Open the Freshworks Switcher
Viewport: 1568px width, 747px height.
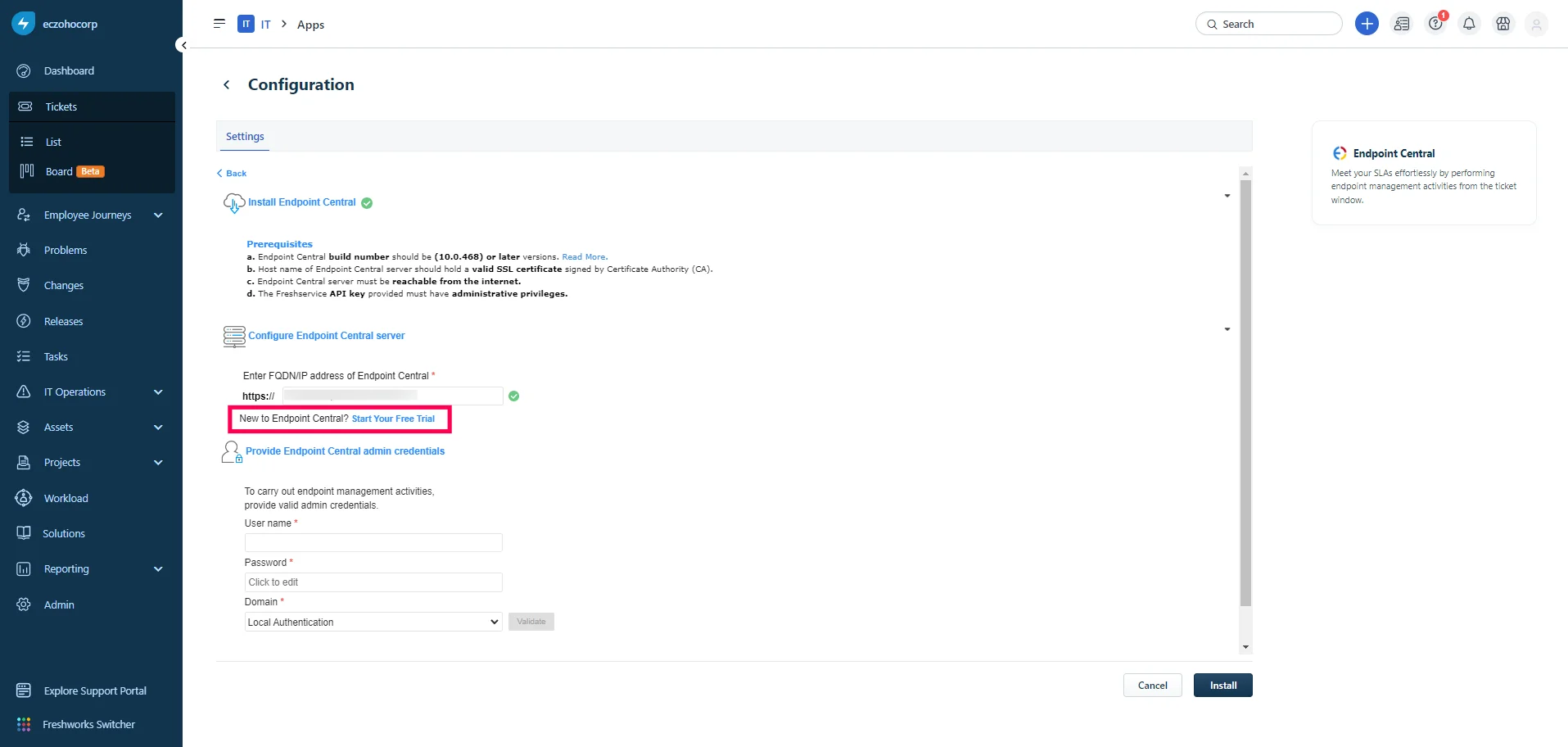click(x=88, y=724)
